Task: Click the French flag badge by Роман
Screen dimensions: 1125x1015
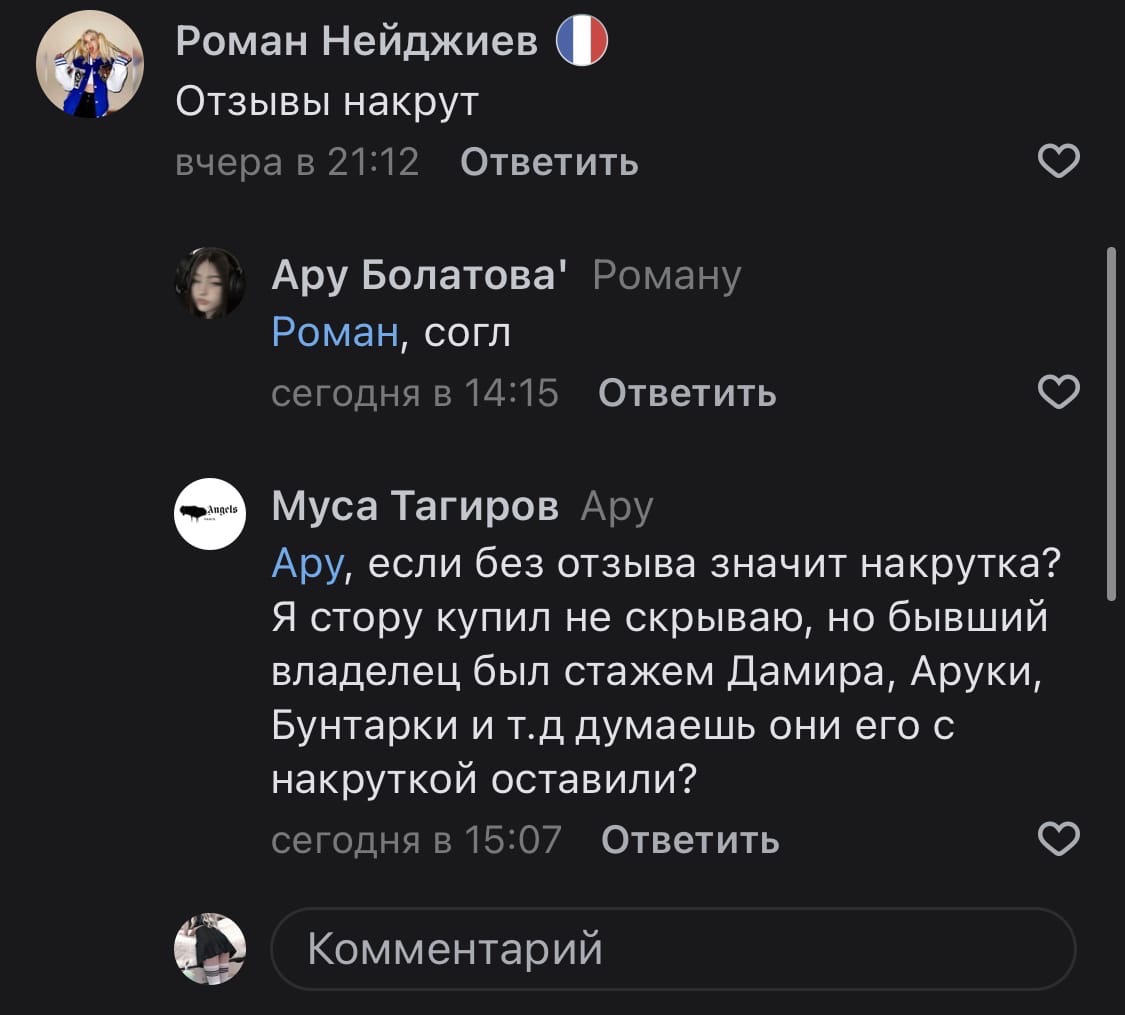Action: coord(582,43)
